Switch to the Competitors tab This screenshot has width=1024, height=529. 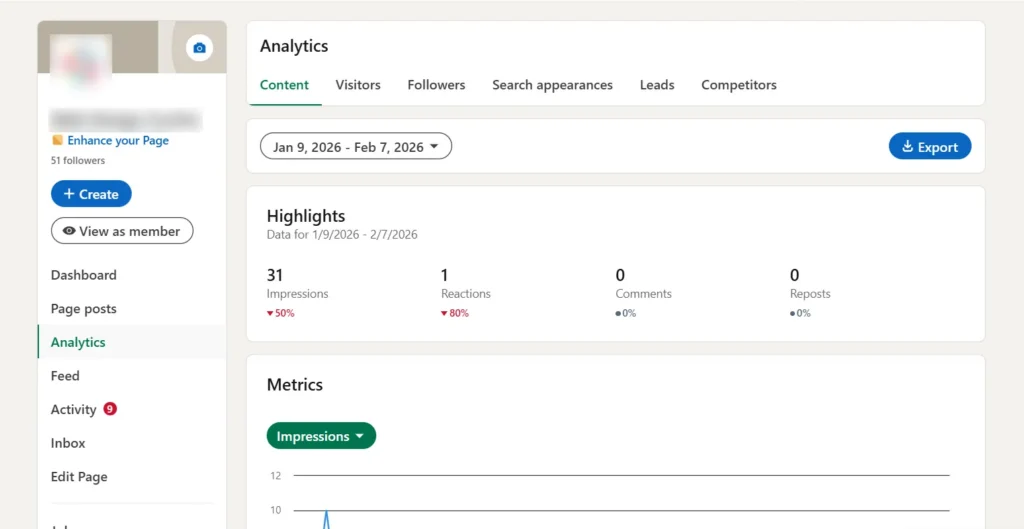[739, 85]
